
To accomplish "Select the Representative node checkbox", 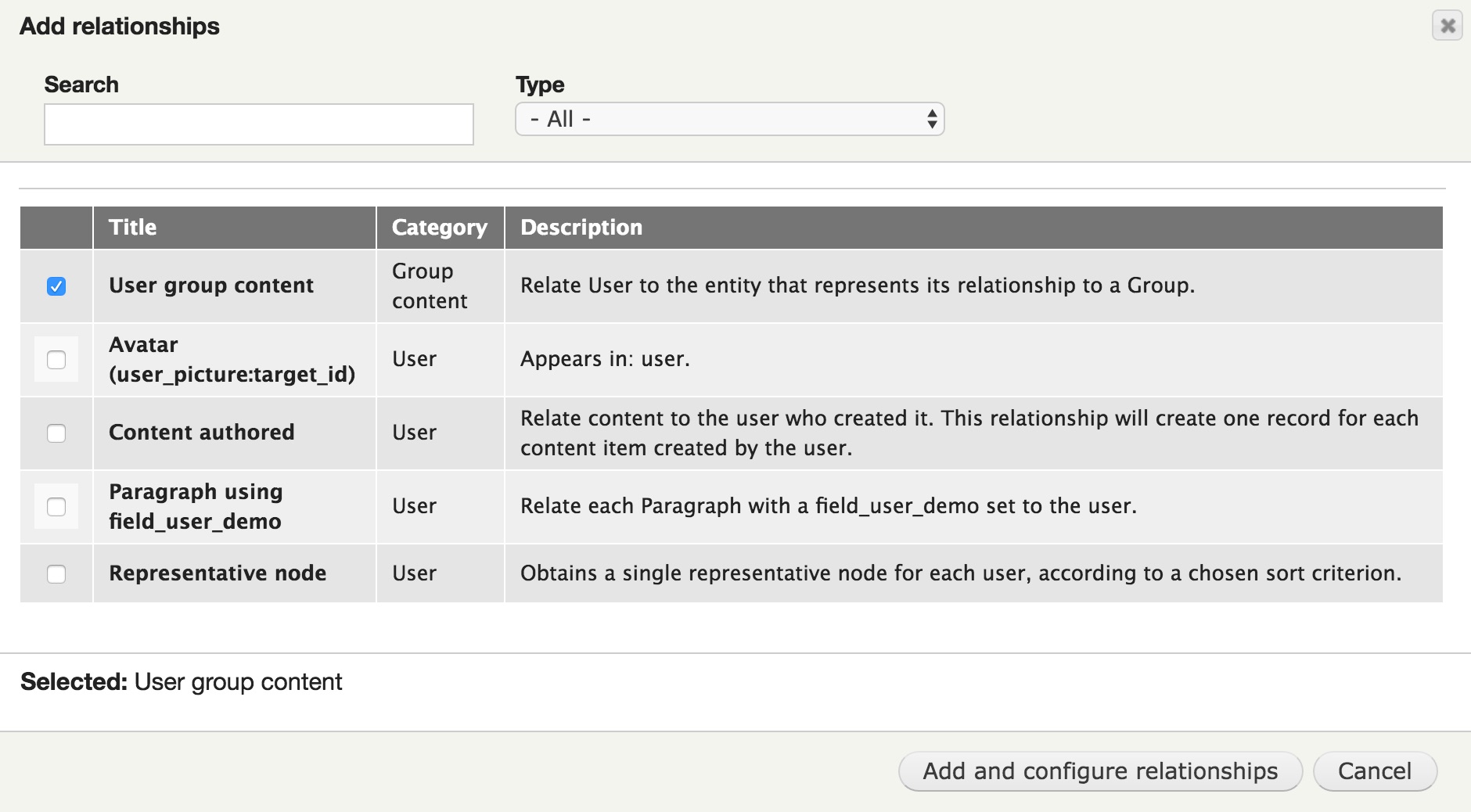I will click(x=56, y=574).
